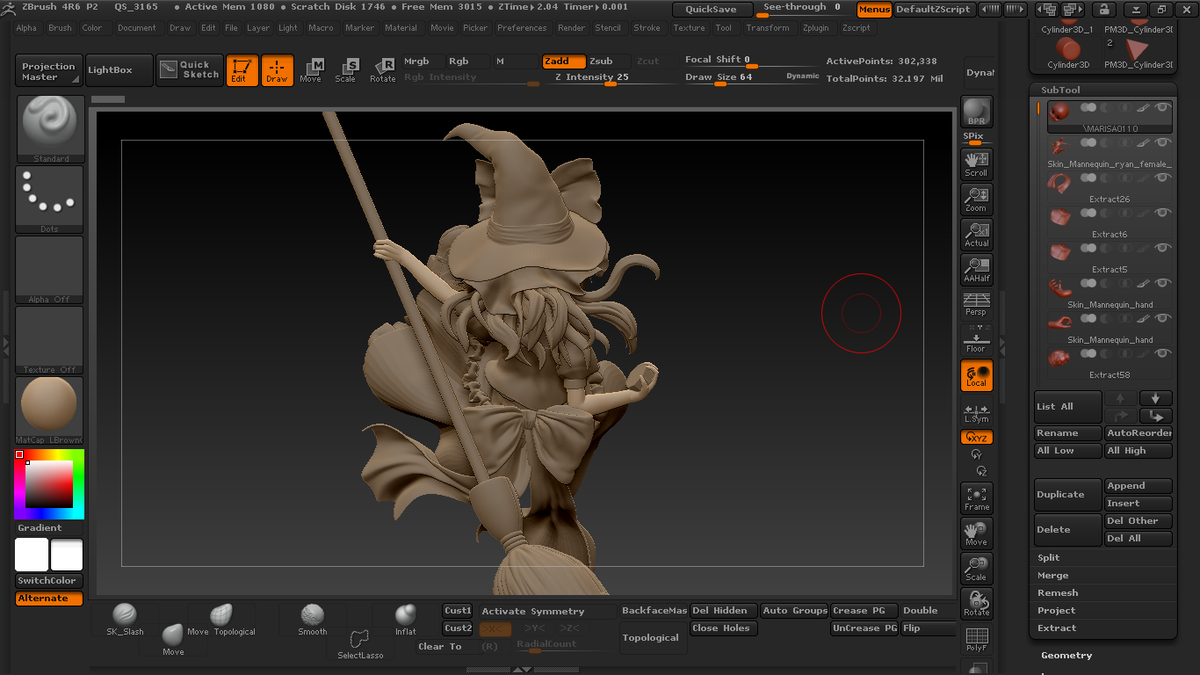Activate Edit mode button
1200x675 pixels.
[x=242, y=70]
